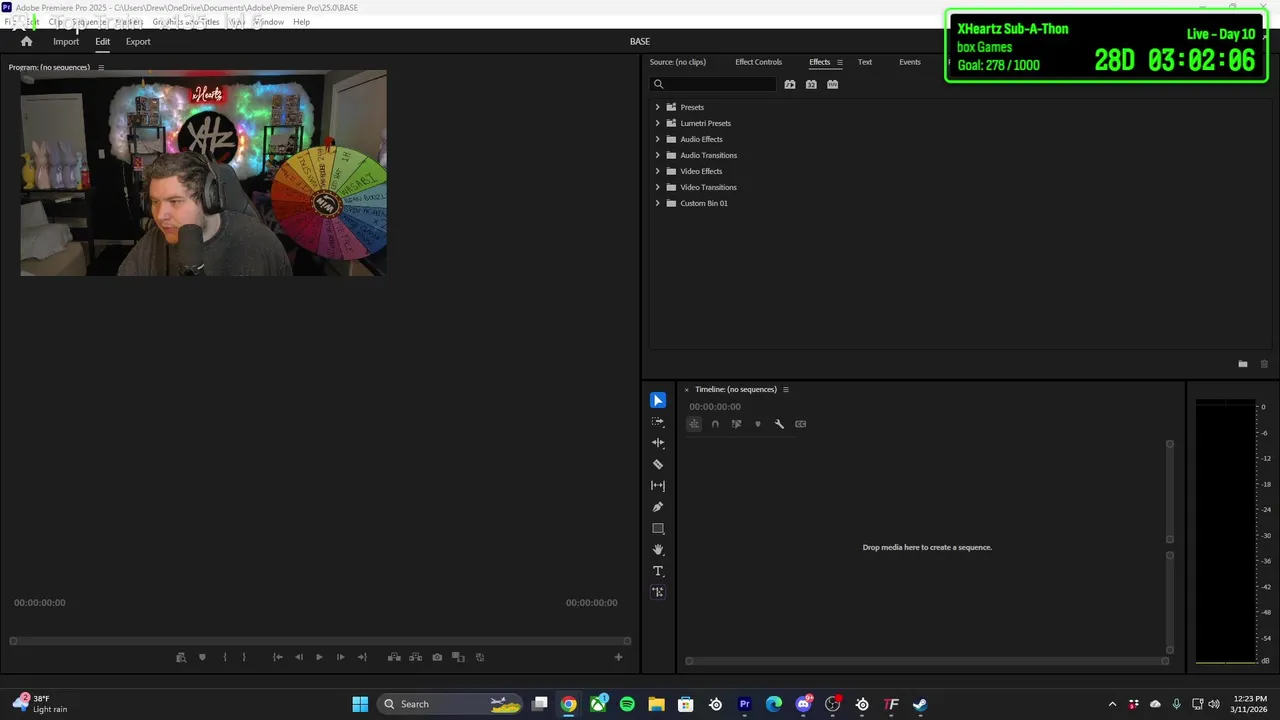Viewport: 1280px width, 720px height.
Task: Click the Mark Out bracket button
Action: (243, 657)
